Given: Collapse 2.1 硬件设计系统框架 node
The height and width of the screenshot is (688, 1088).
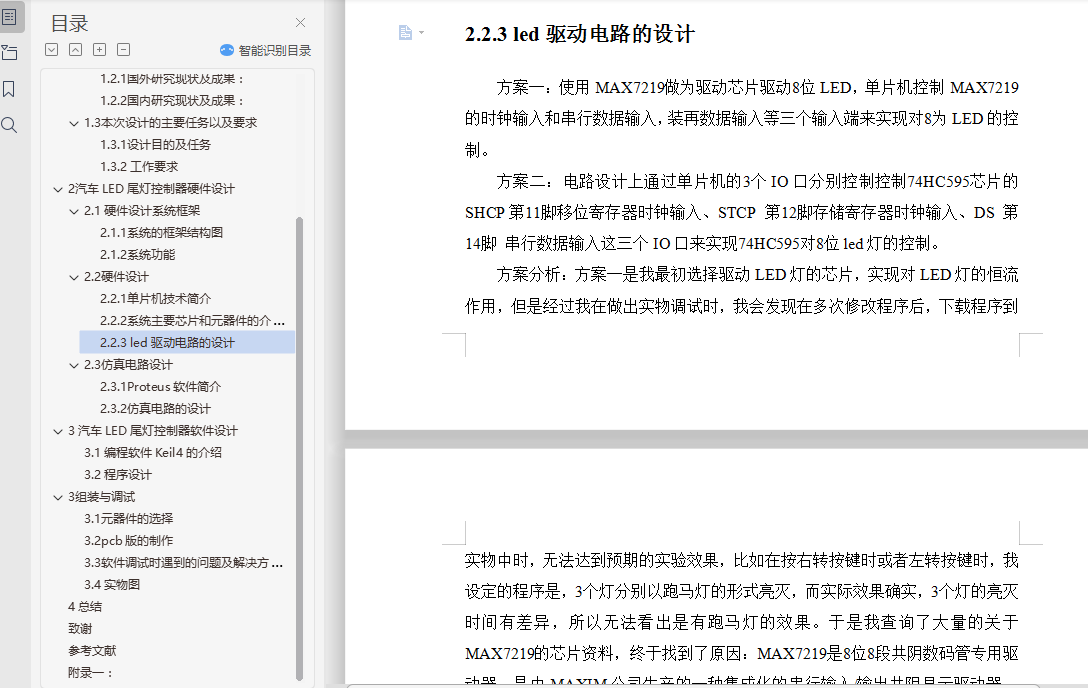Looking at the screenshot, I should tap(74, 212).
